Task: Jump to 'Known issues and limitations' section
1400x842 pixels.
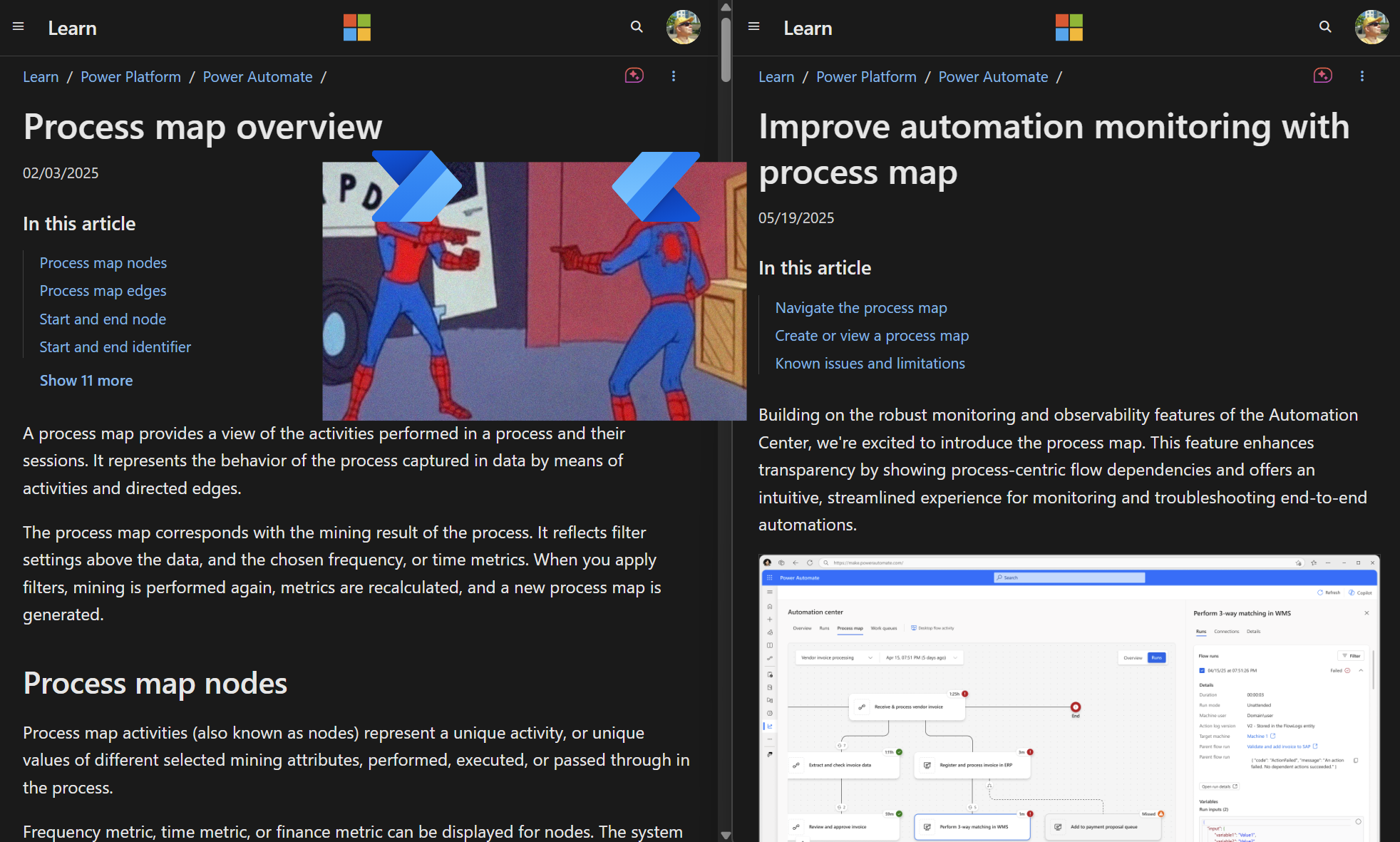Action: pos(870,364)
